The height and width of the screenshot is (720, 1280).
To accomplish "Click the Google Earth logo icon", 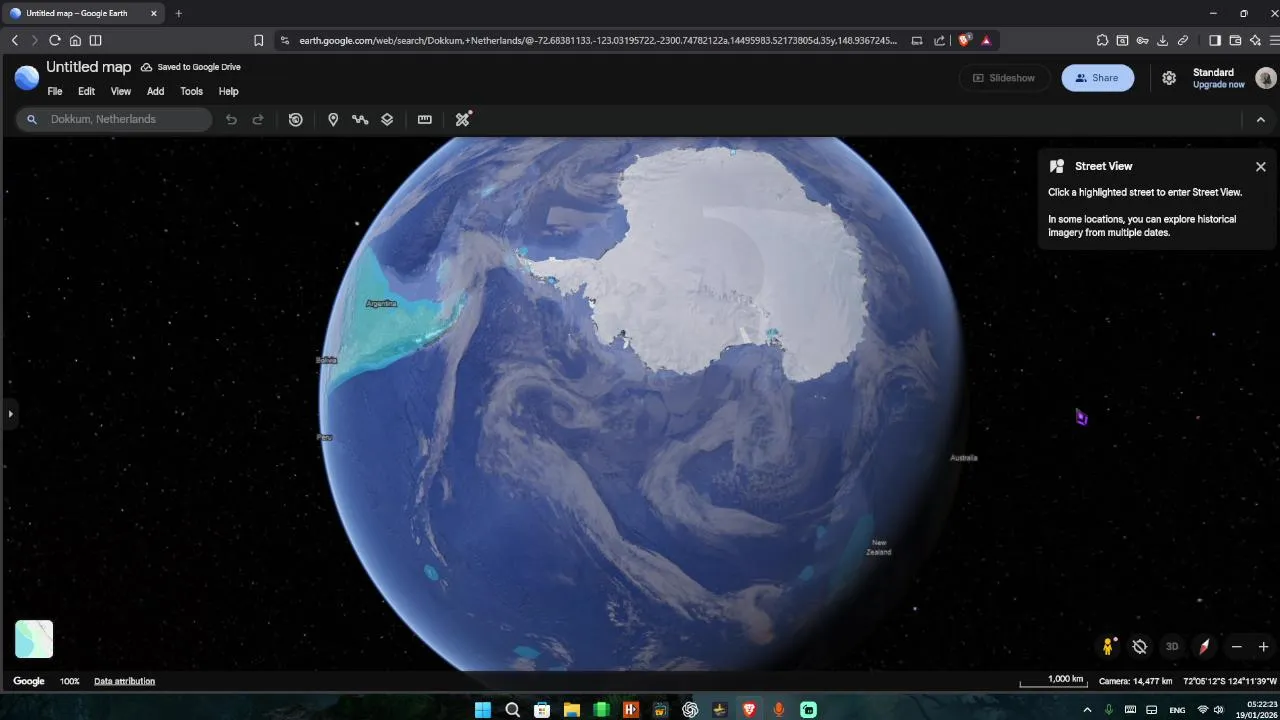I will pyautogui.click(x=27, y=77).
